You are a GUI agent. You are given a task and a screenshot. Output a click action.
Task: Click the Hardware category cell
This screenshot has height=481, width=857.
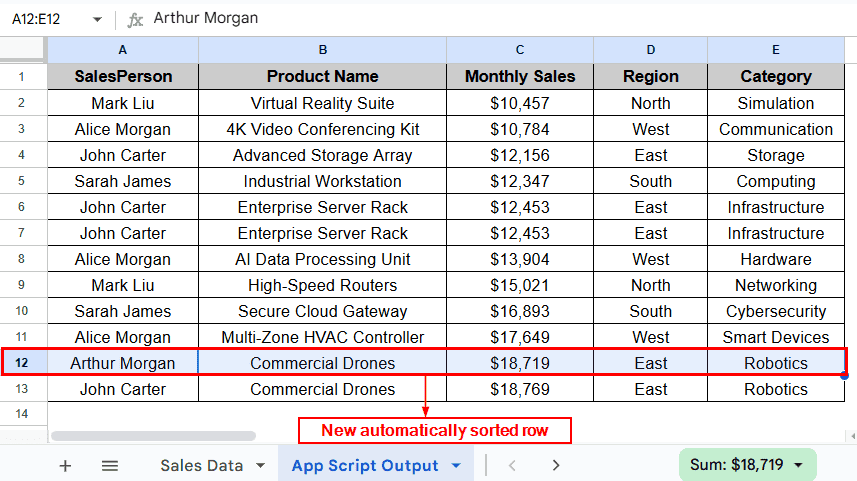[776, 259]
